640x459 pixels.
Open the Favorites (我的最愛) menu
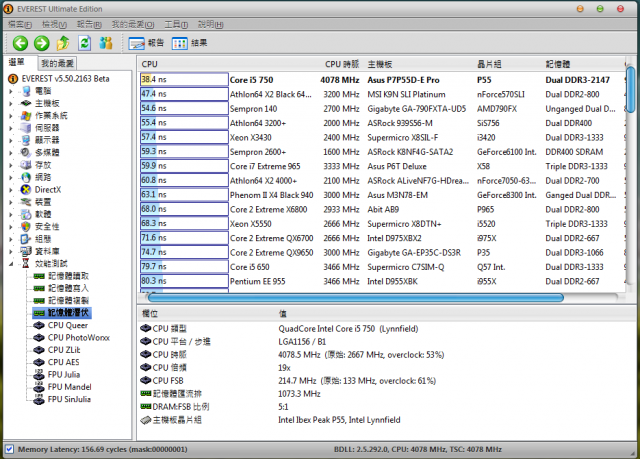point(133,24)
